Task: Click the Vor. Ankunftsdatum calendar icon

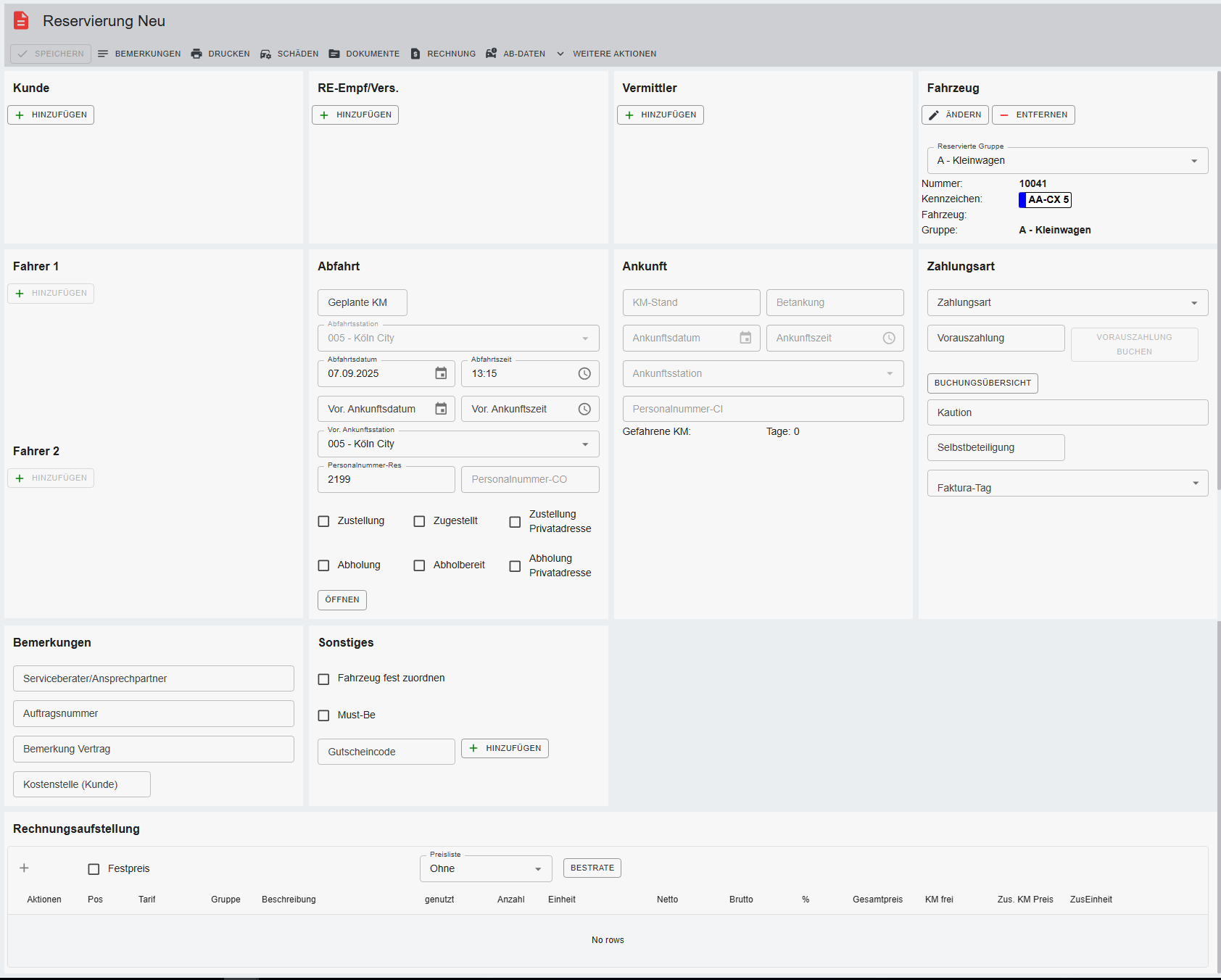Action: [441, 409]
